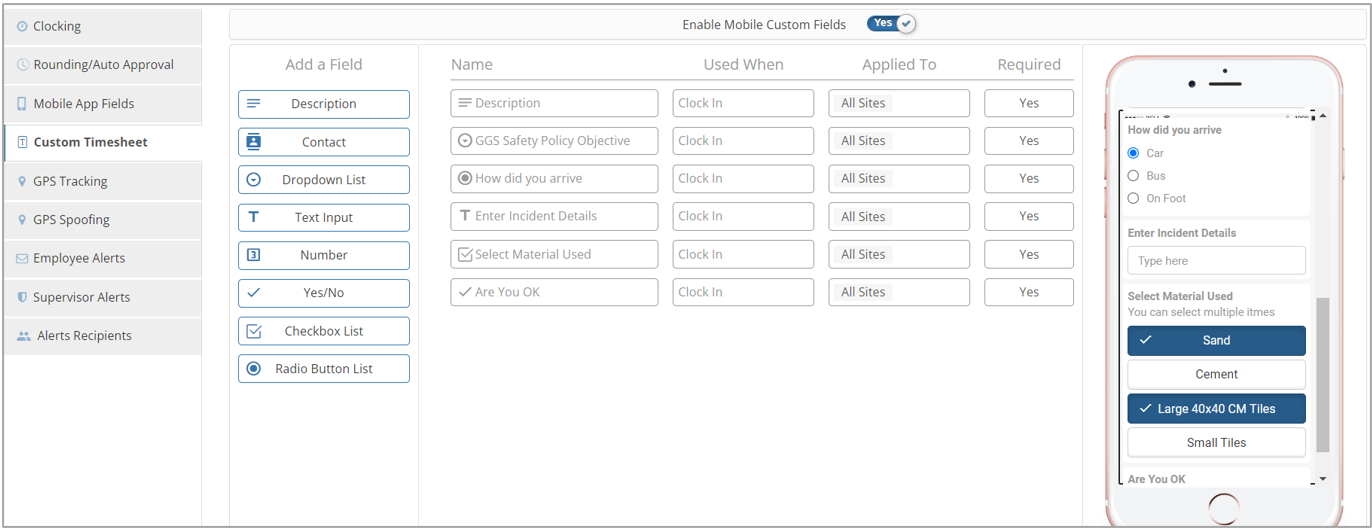This screenshot has height=531, width=1372.
Task: Click the GPS Tracking pin icon
Action: (x=22, y=182)
